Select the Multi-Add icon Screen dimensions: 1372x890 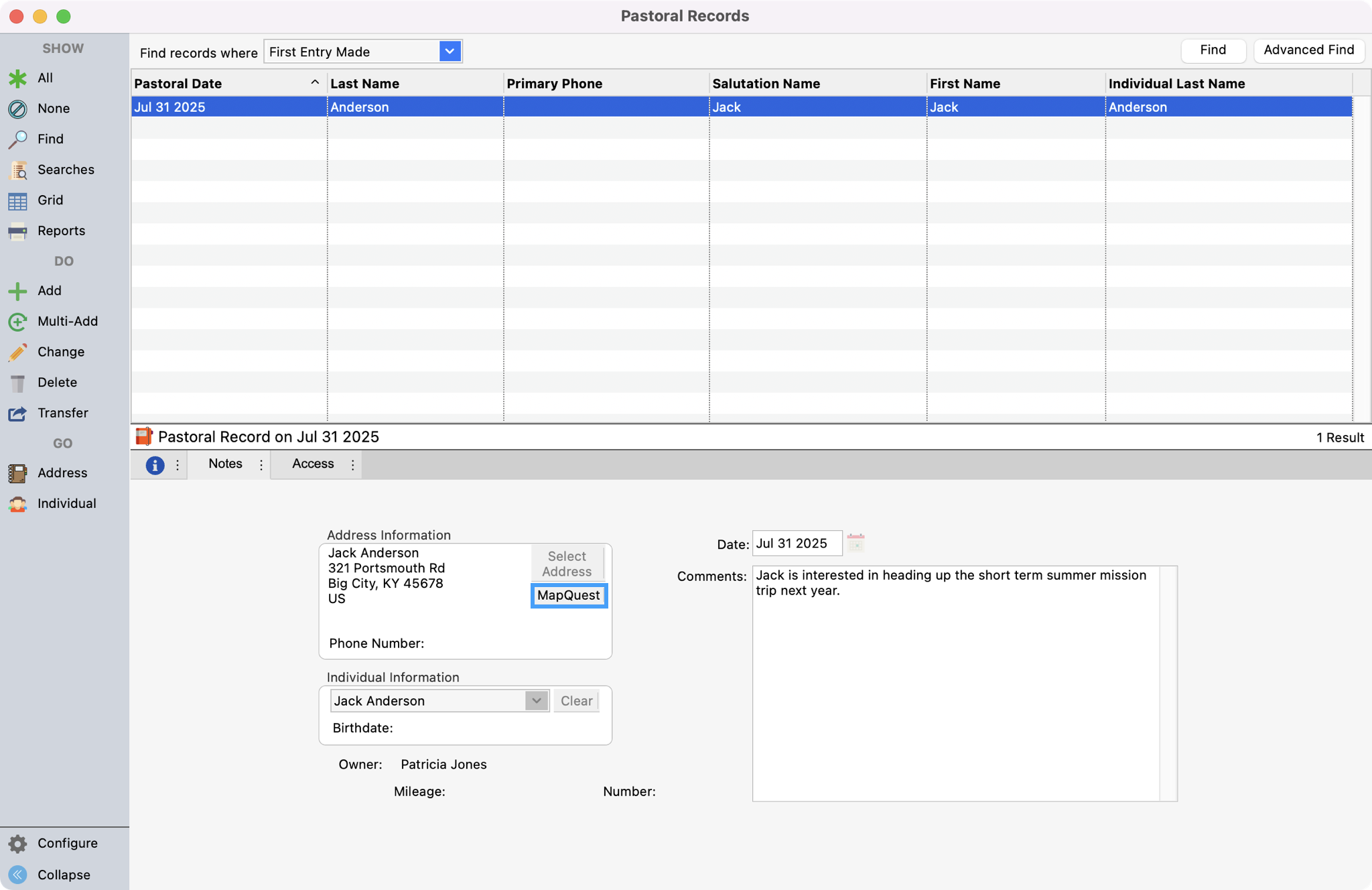pyautogui.click(x=18, y=321)
